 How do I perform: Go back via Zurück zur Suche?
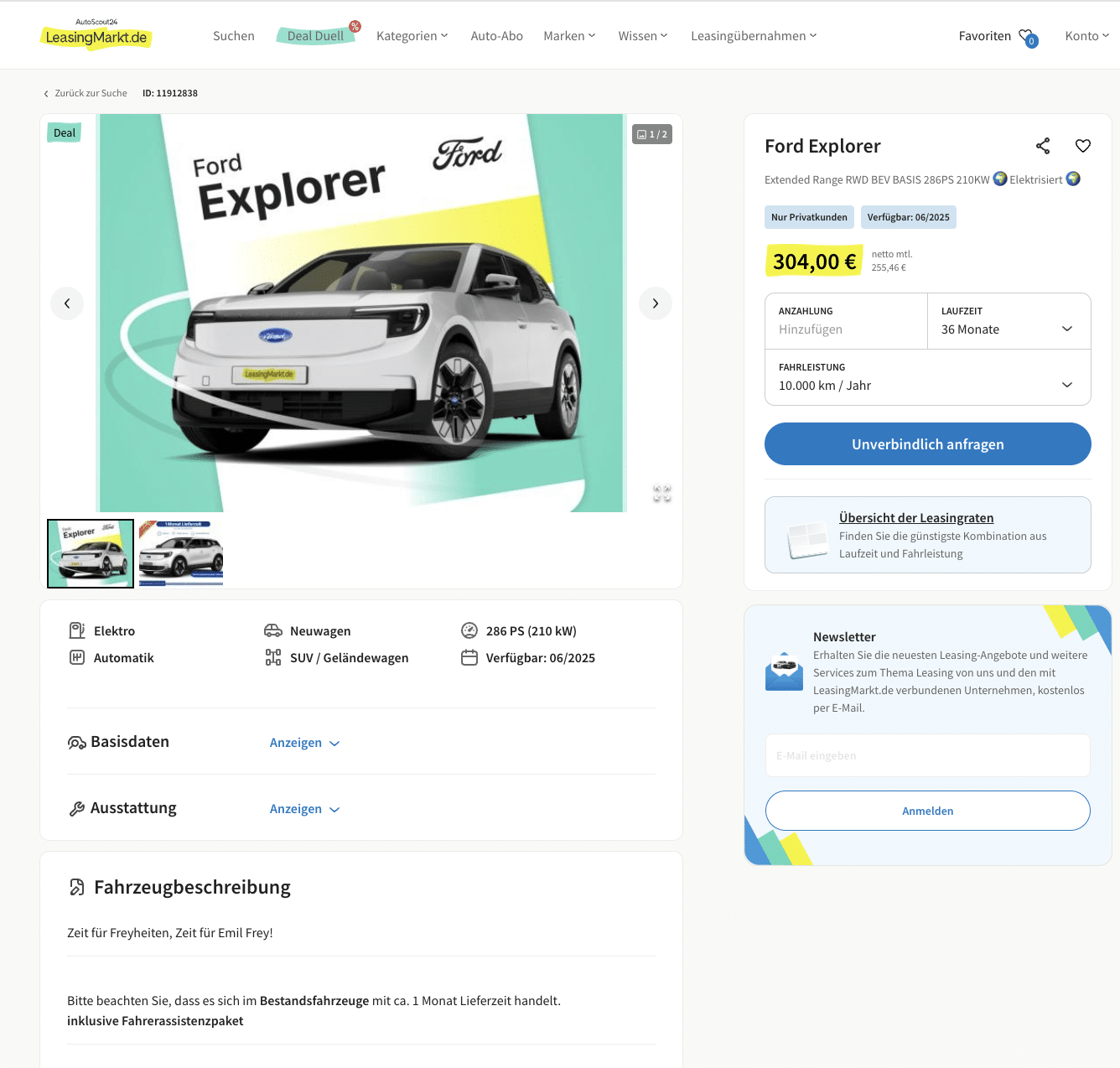click(85, 93)
